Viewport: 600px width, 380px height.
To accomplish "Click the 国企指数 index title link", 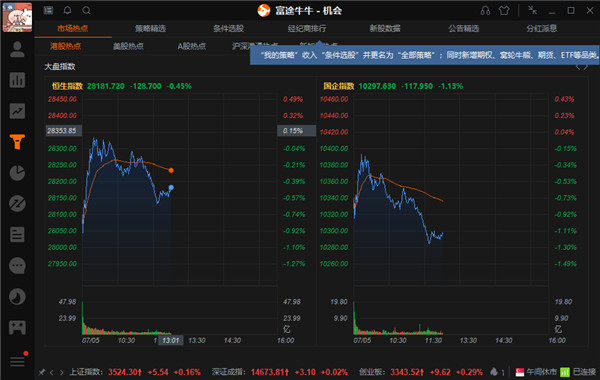I will (339, 86).
